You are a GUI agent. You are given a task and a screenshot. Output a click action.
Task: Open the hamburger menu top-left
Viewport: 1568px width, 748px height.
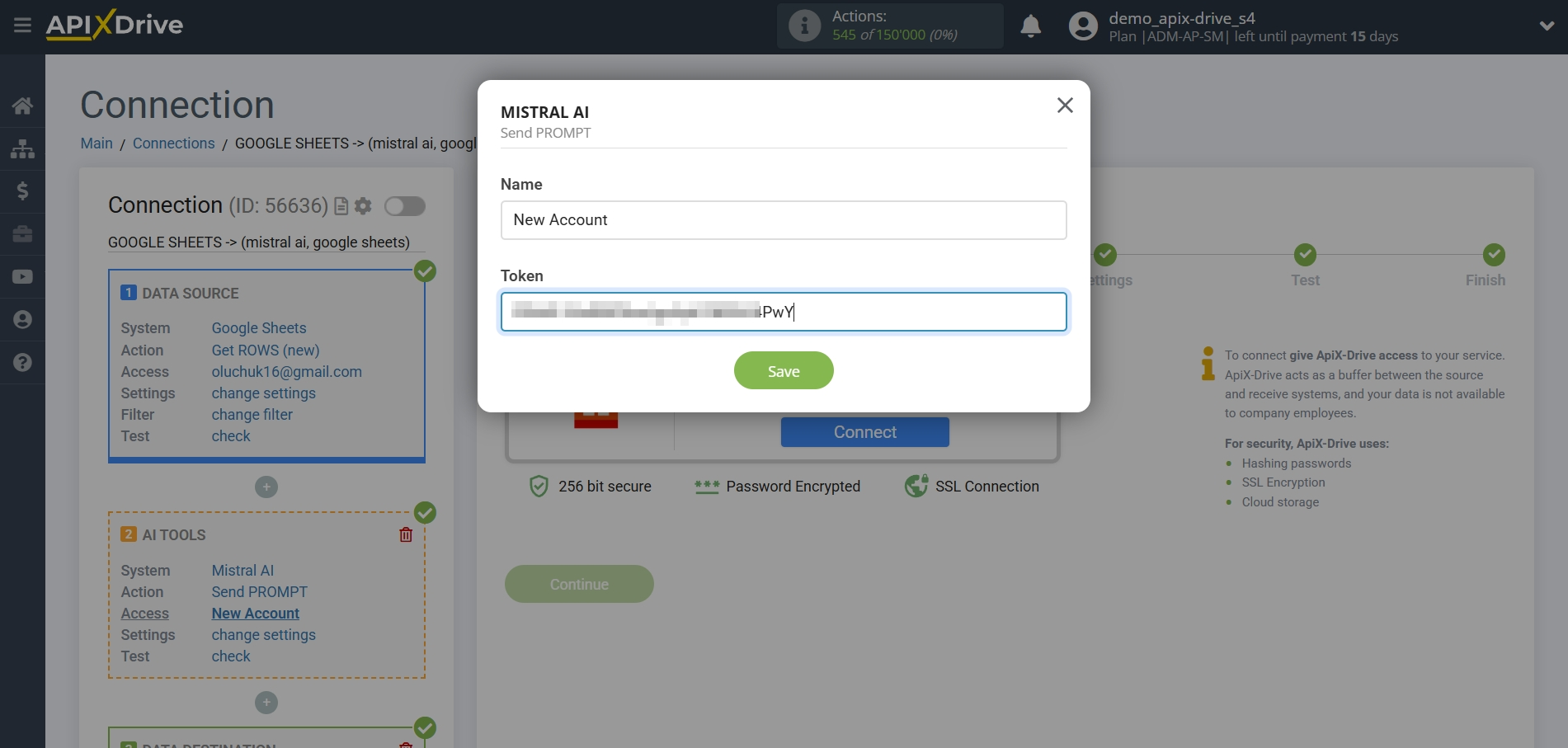[22, 25]
